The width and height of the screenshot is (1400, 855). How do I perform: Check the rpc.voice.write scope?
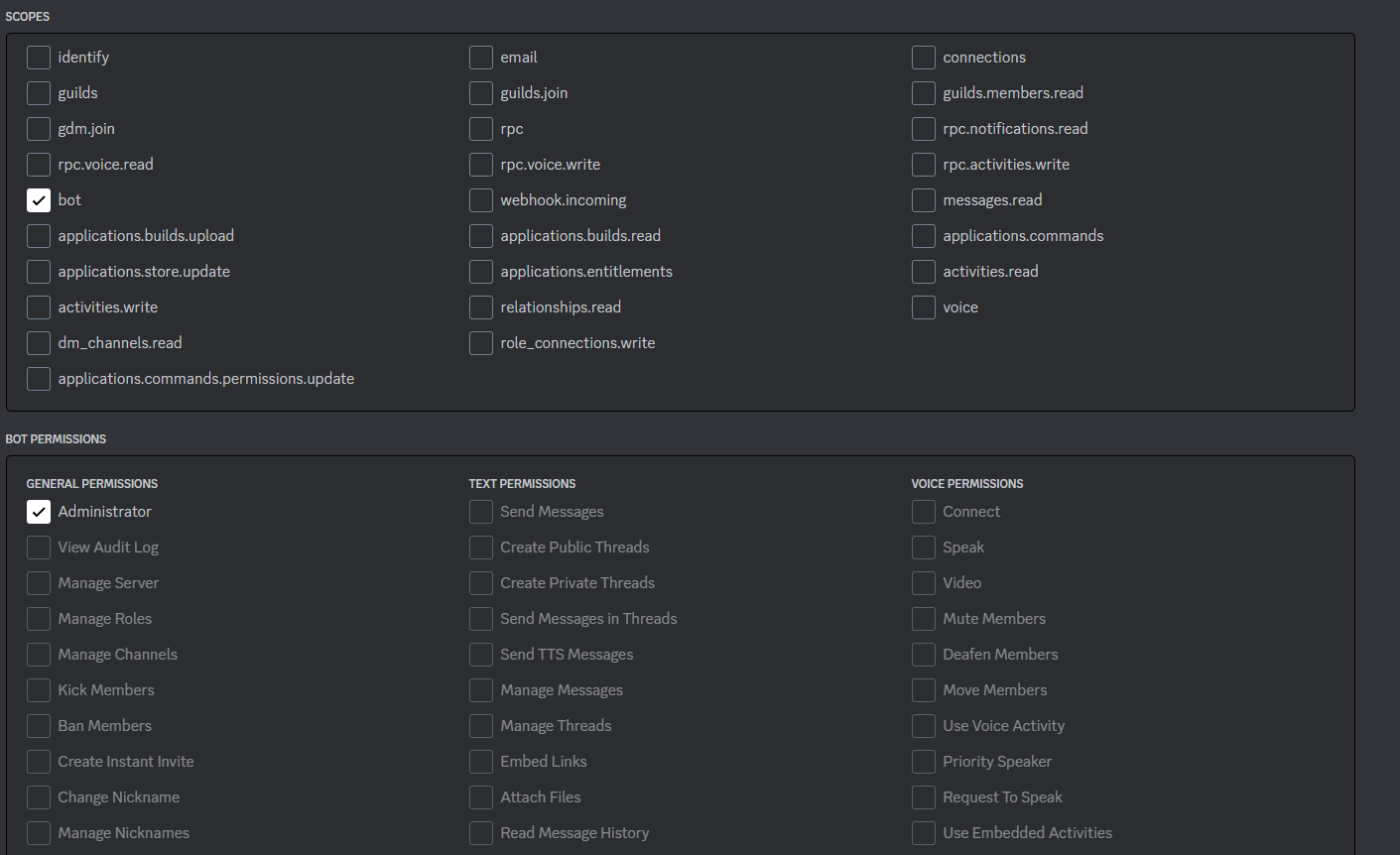point(480,164)
